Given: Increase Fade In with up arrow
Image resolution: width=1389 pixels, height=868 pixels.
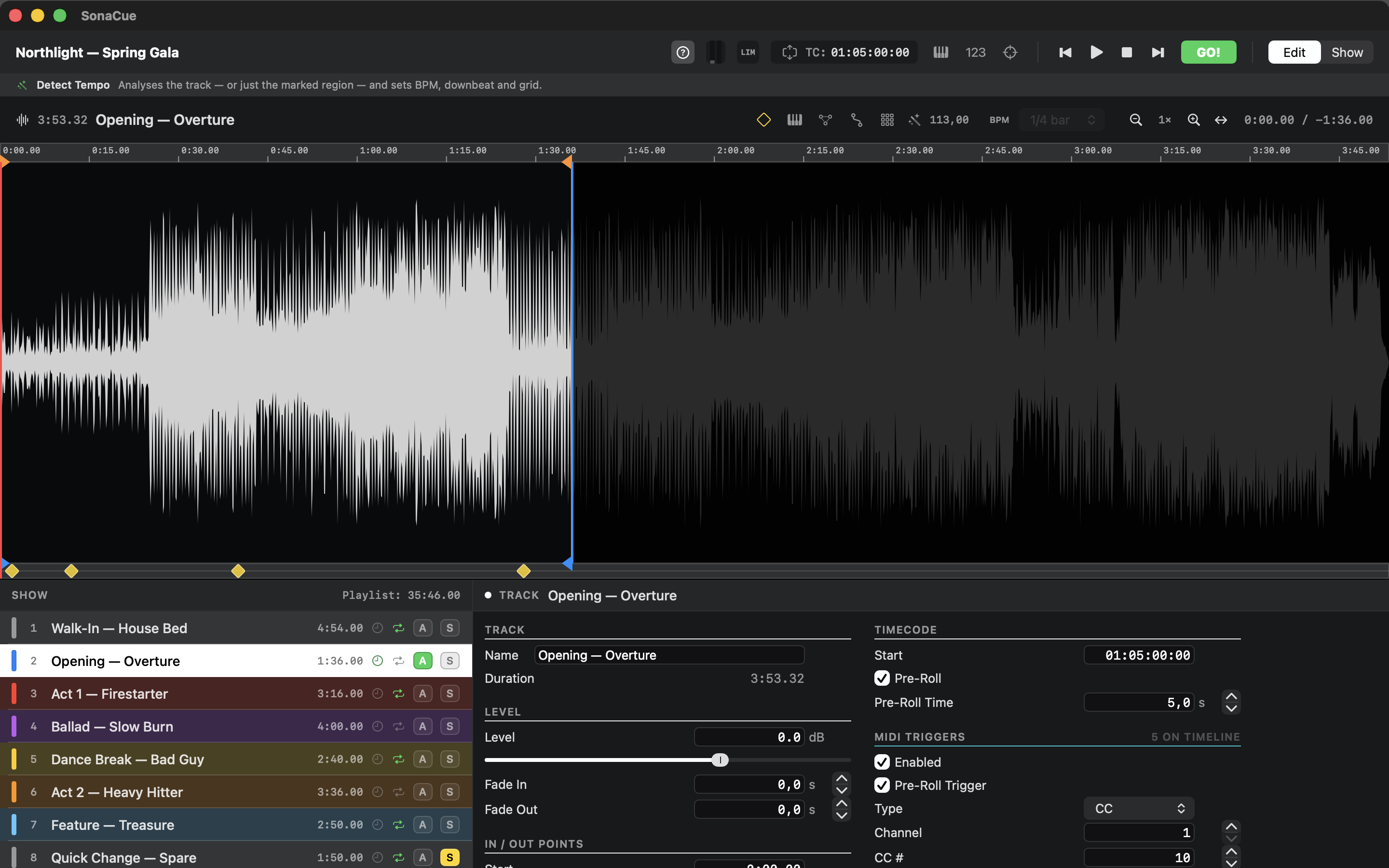Looking at the screenshot, I should click(842, 778).
